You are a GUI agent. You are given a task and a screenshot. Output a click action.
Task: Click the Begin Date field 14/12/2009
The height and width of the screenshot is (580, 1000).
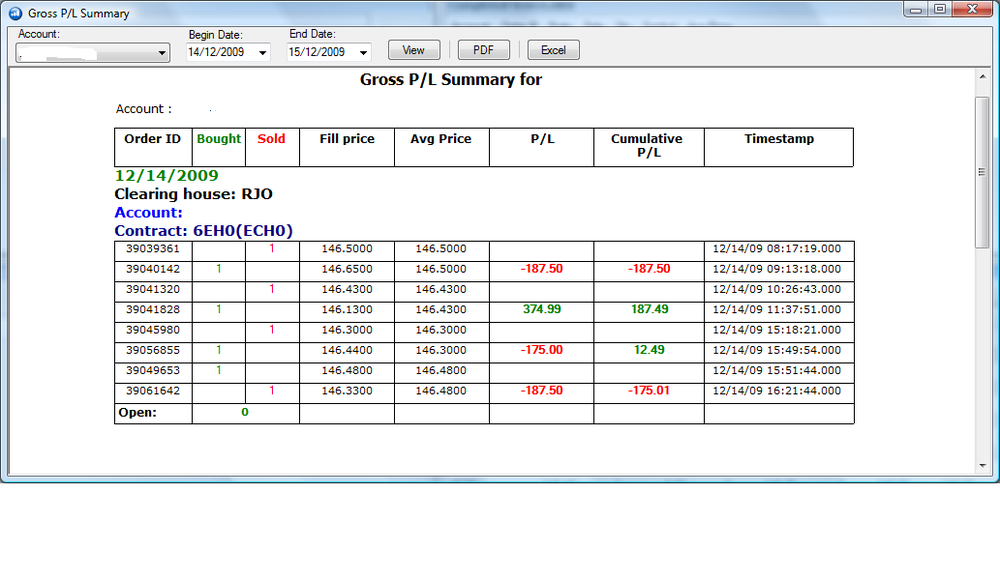[228, 52]
